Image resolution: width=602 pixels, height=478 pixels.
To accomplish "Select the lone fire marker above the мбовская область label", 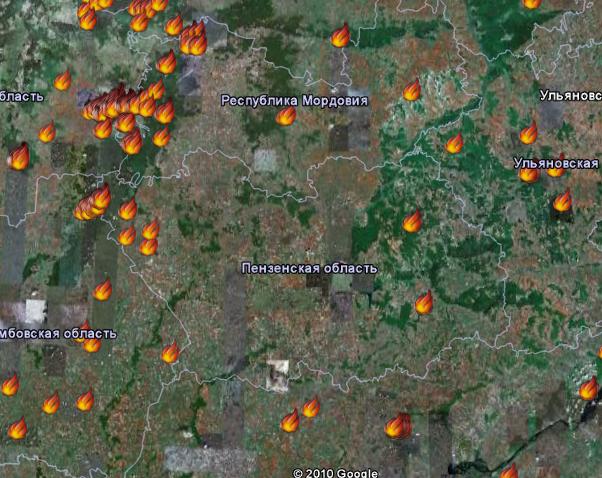I will pyautogui.click(x=103, y=289).
